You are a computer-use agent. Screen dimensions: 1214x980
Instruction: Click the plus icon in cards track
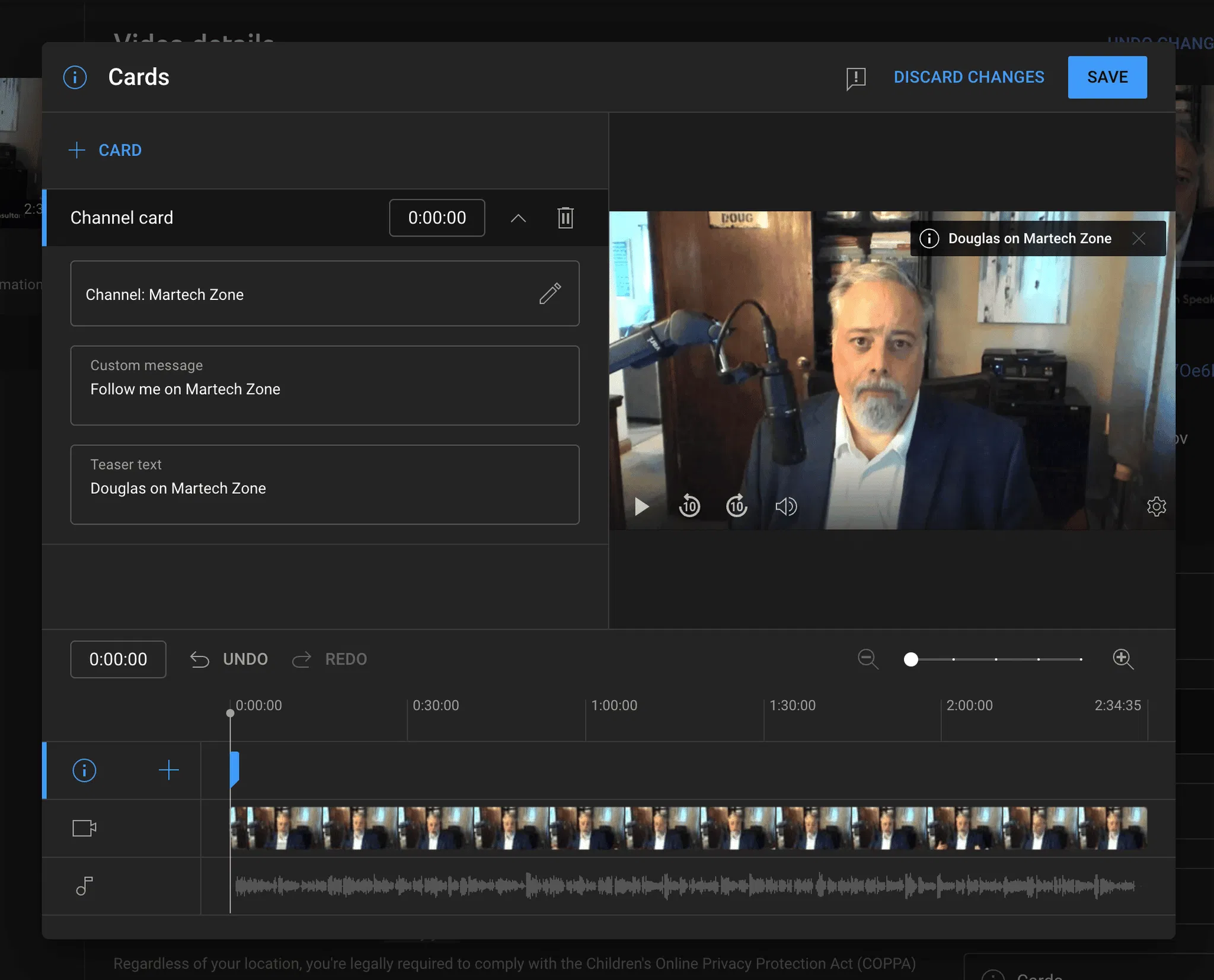click(x=169, y=770)
